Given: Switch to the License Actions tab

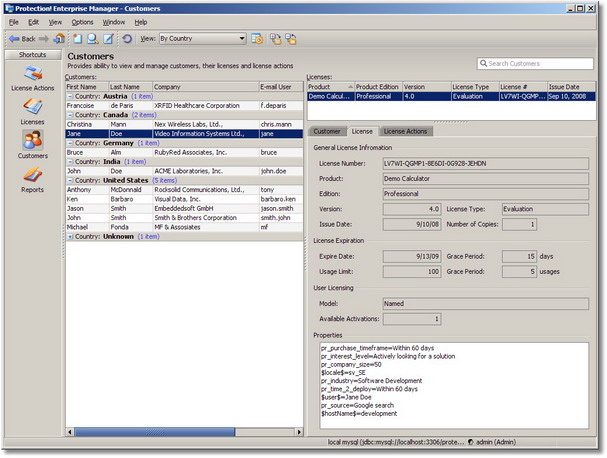Looking at the screenshot, I should click(x=405, y=131).
